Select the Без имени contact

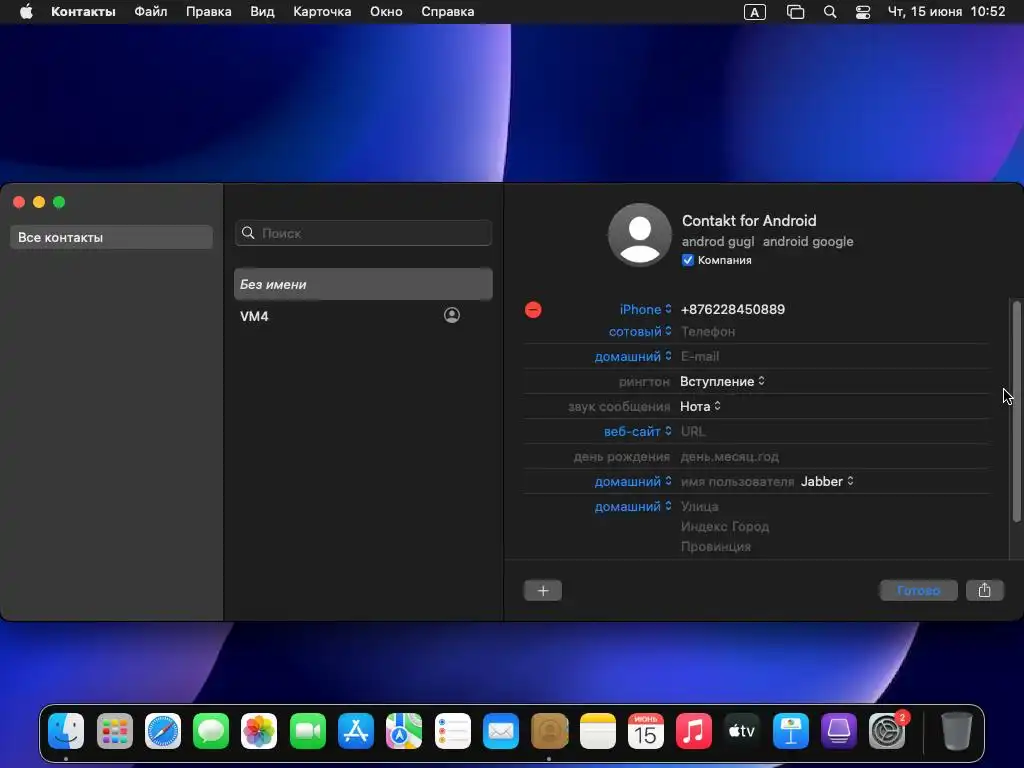[x=363, y=284]
